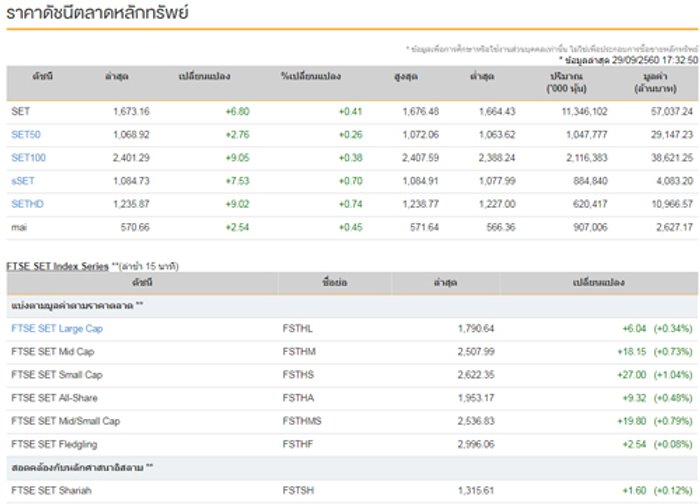Click the last-updated timestamp 29/09/2560 17:32:50
700x504 pixels.
654,60
